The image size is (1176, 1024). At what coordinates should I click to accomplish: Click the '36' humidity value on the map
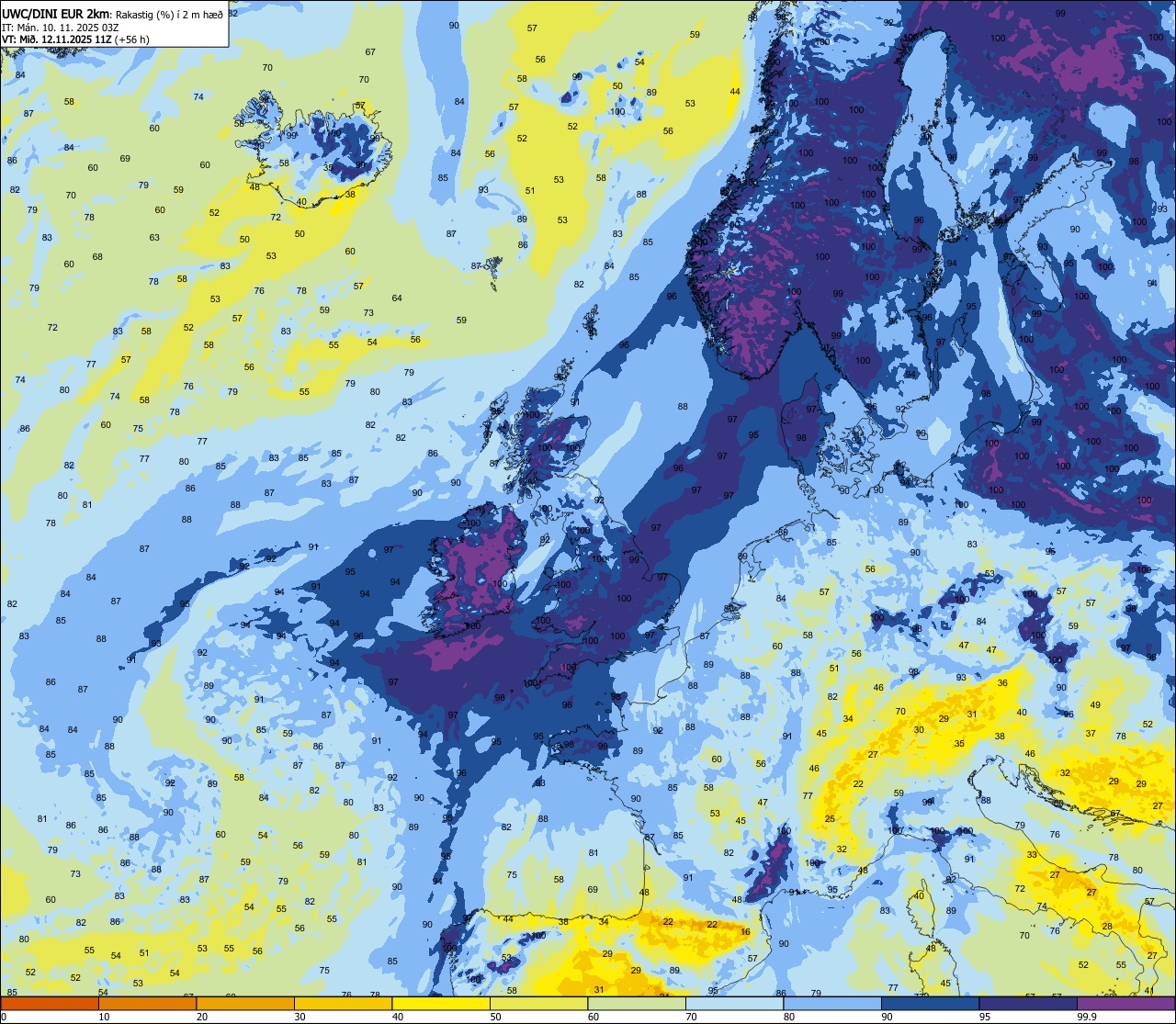click(1002, 682)
